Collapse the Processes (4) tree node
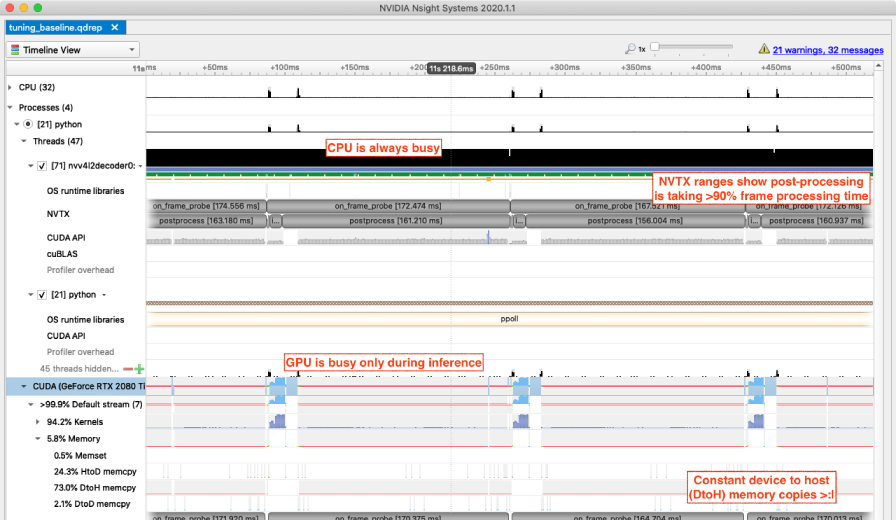The image size is (896, 520). point(10,107)
